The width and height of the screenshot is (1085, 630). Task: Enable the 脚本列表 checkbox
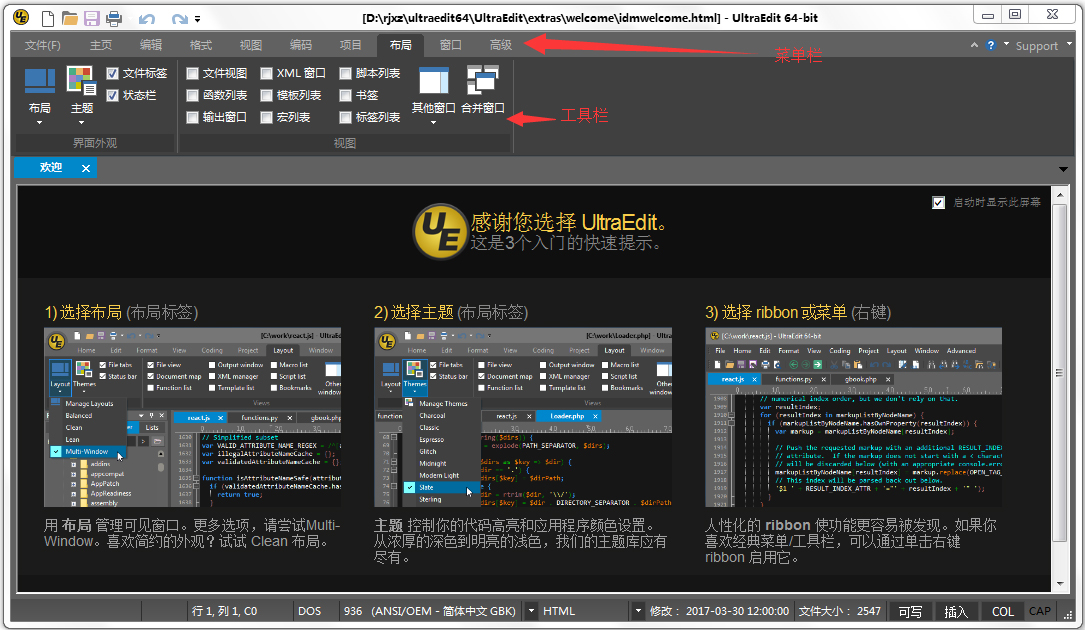point(345,73)
